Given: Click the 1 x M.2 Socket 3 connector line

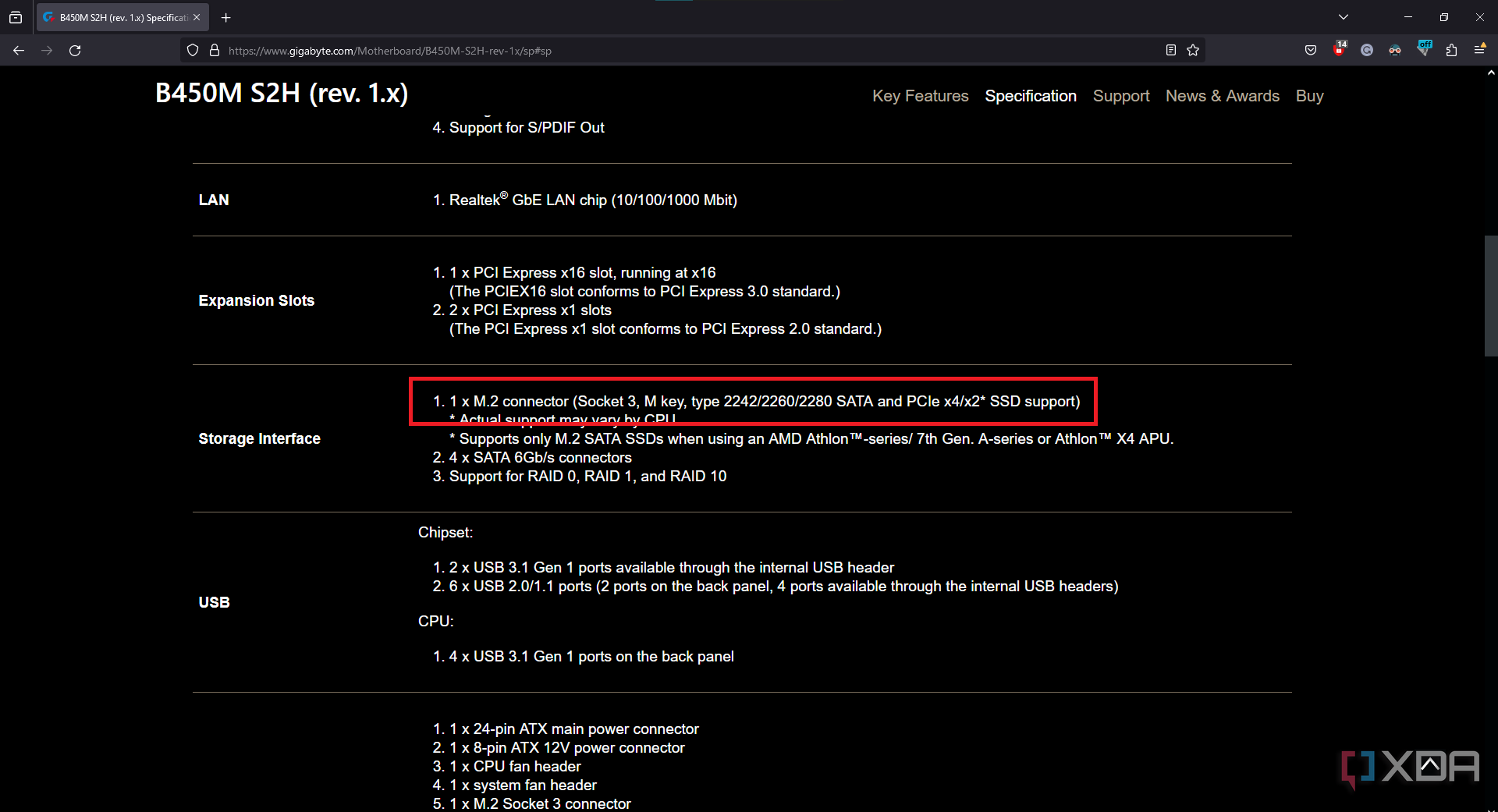Looking at the screenshot, I should [x=540, y=803].
